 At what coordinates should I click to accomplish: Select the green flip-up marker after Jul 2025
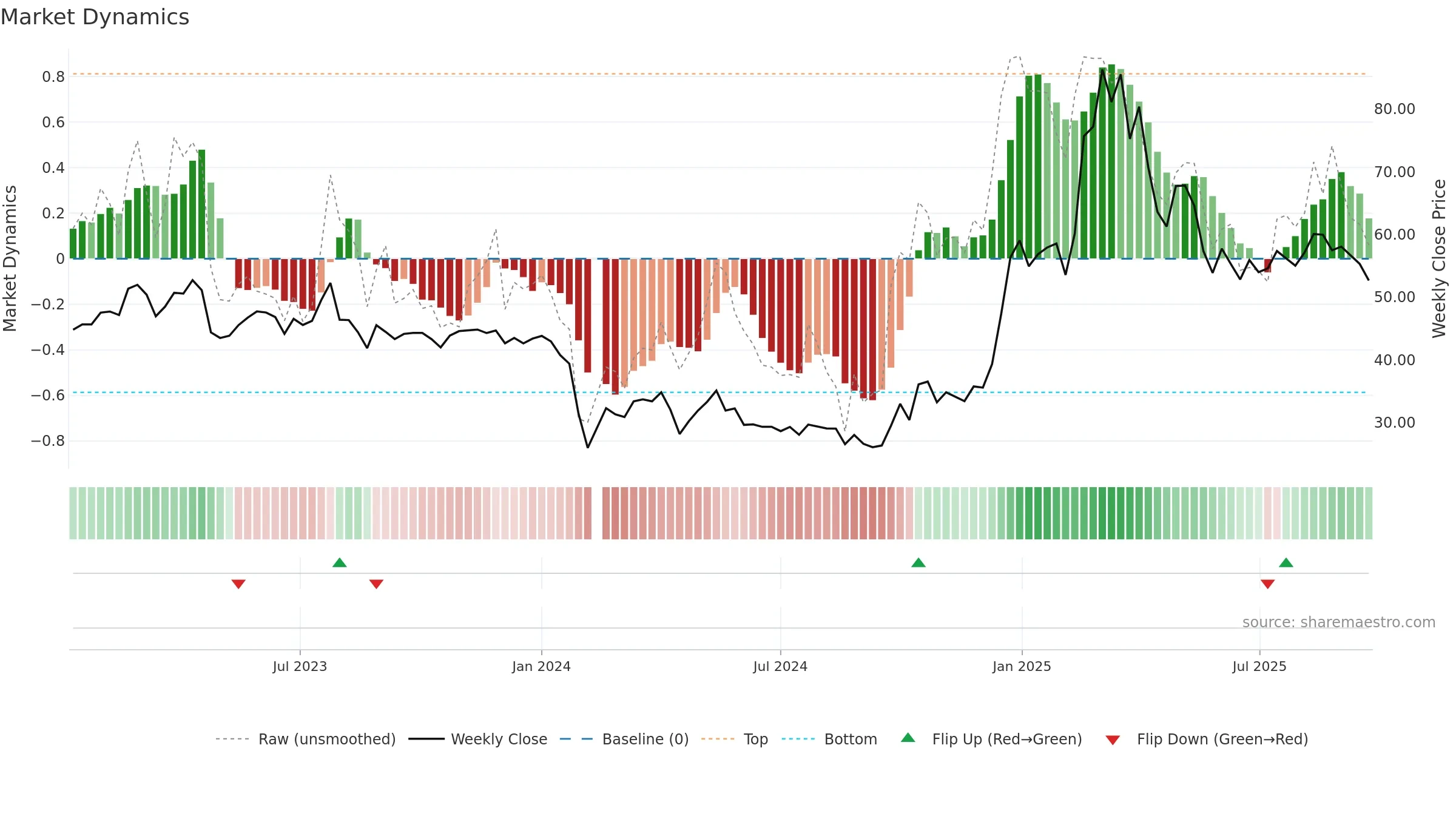pyautogui.click(x=1286, y=562)
